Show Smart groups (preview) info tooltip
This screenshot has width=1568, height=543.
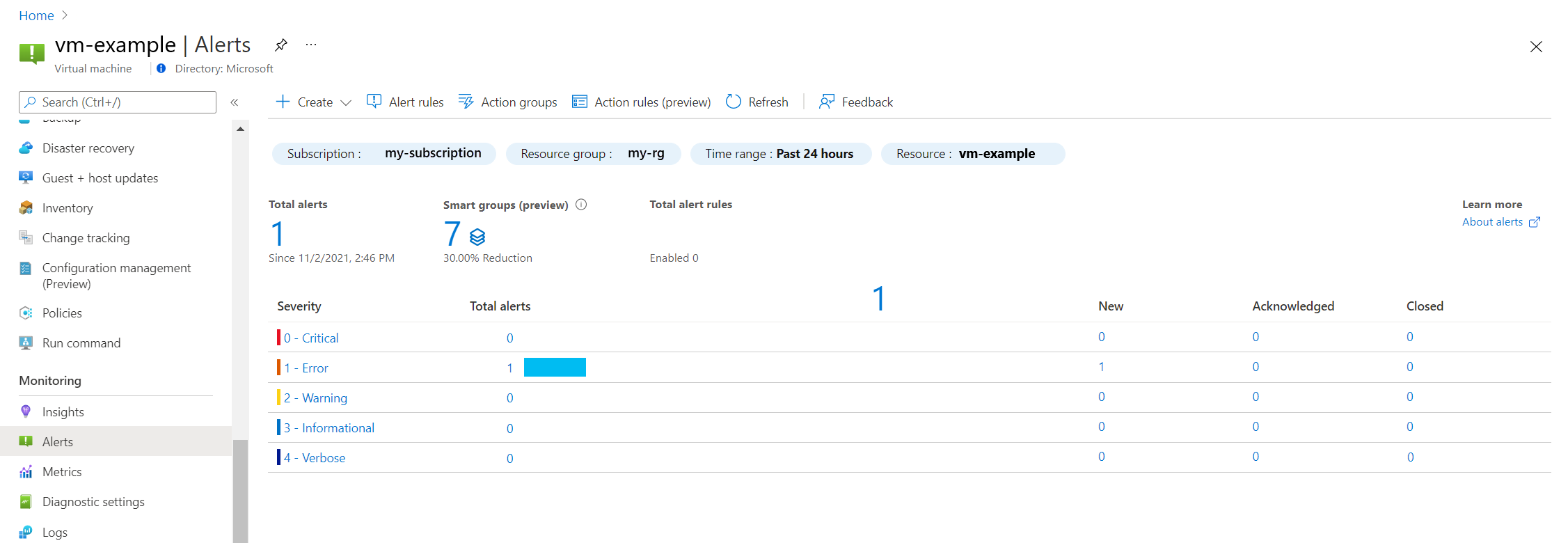pos(581,205)
